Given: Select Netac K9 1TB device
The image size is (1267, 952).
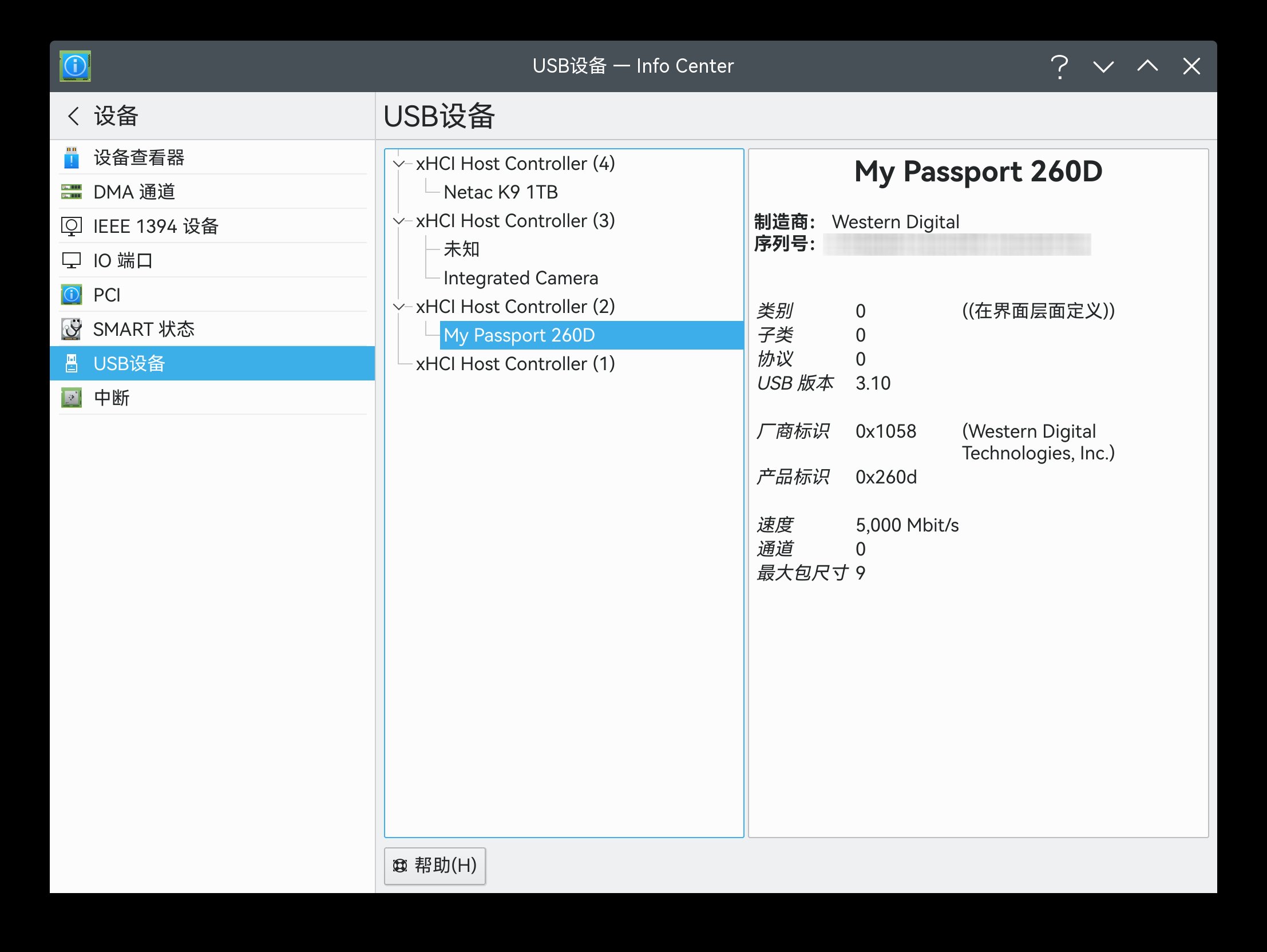Looking at the screenshot, I should [x=501, y=192].
